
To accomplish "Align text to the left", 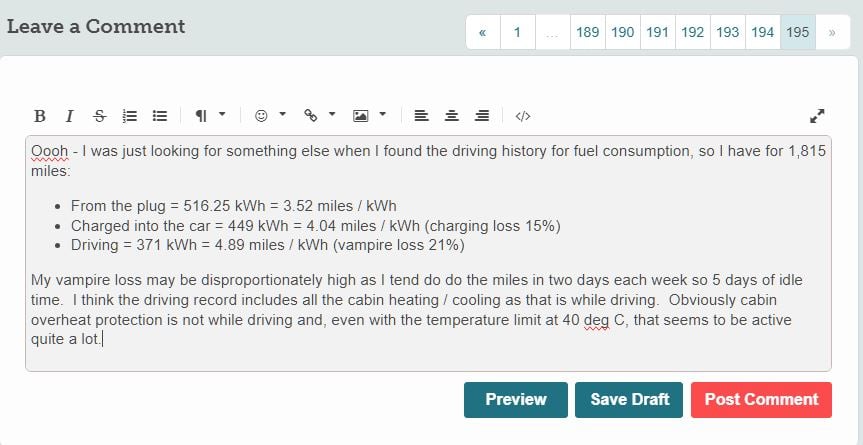I will coord(422,116).
